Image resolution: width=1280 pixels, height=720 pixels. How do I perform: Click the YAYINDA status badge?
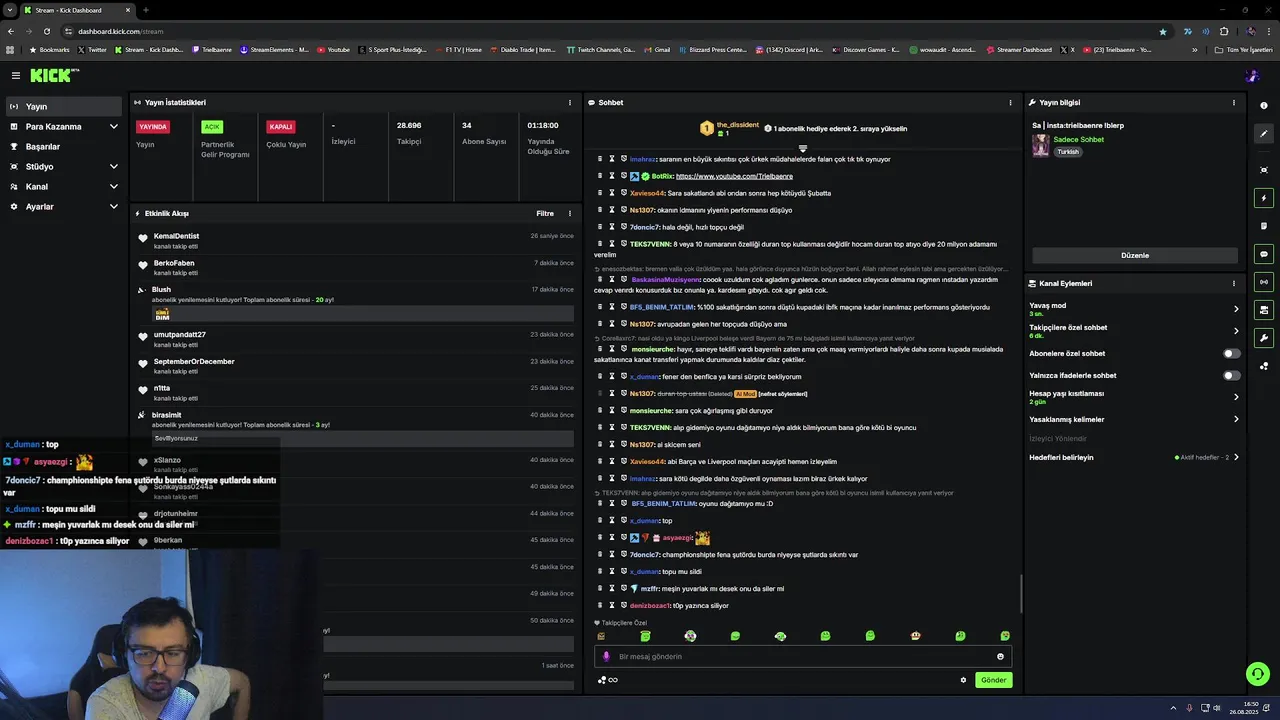[153, 127]
